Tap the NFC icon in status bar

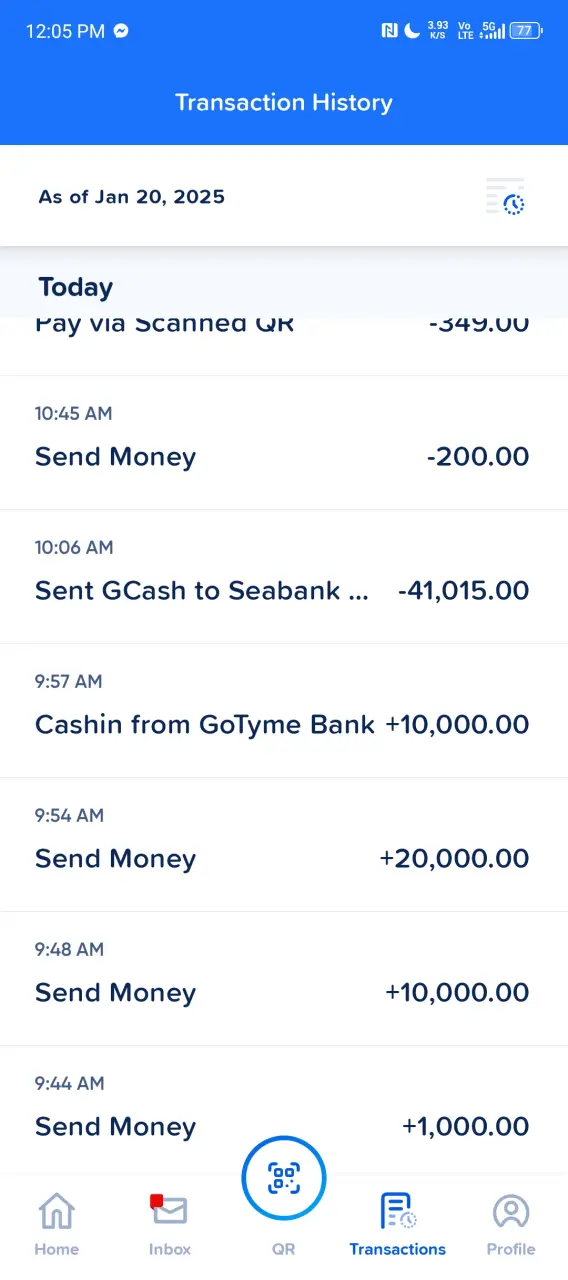pos(389,31)
